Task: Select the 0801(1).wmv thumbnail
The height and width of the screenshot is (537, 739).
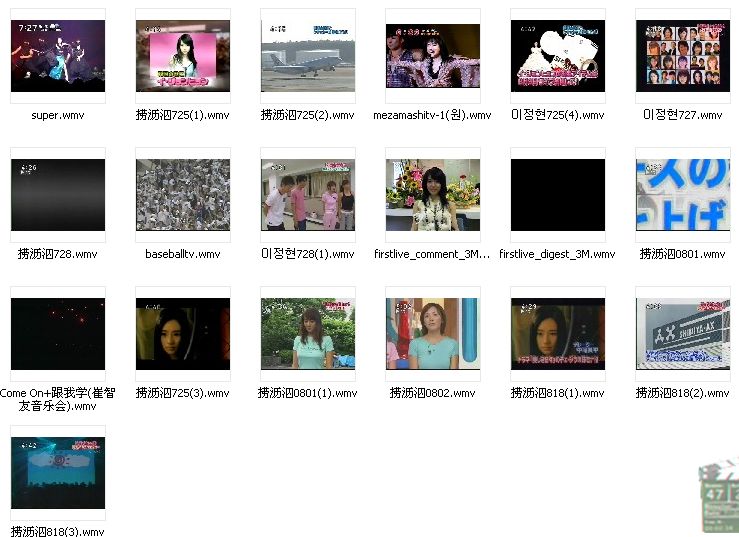Action: coord(308,334)
